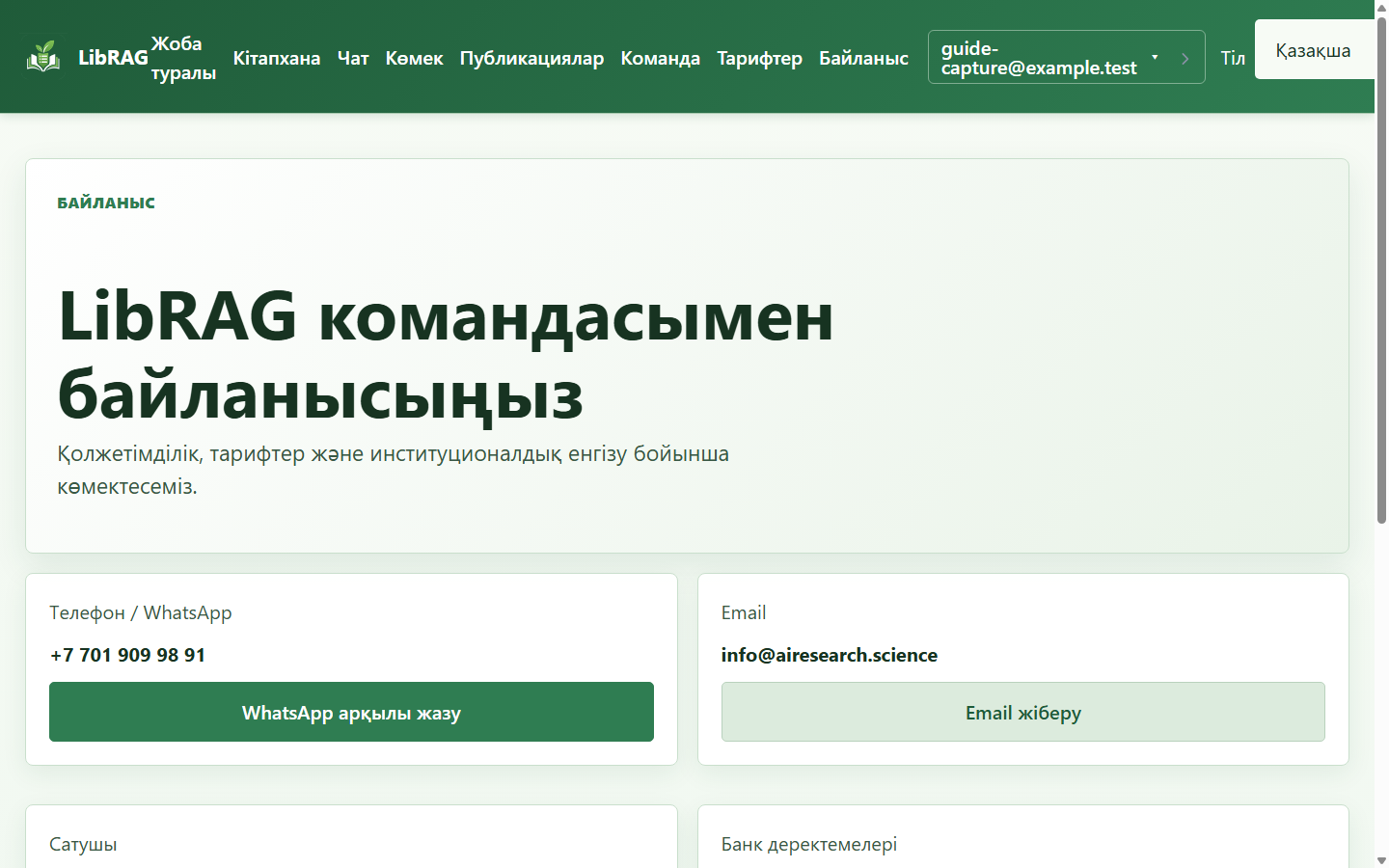Select Байланыс in the navigation bar

coord(863,58)
